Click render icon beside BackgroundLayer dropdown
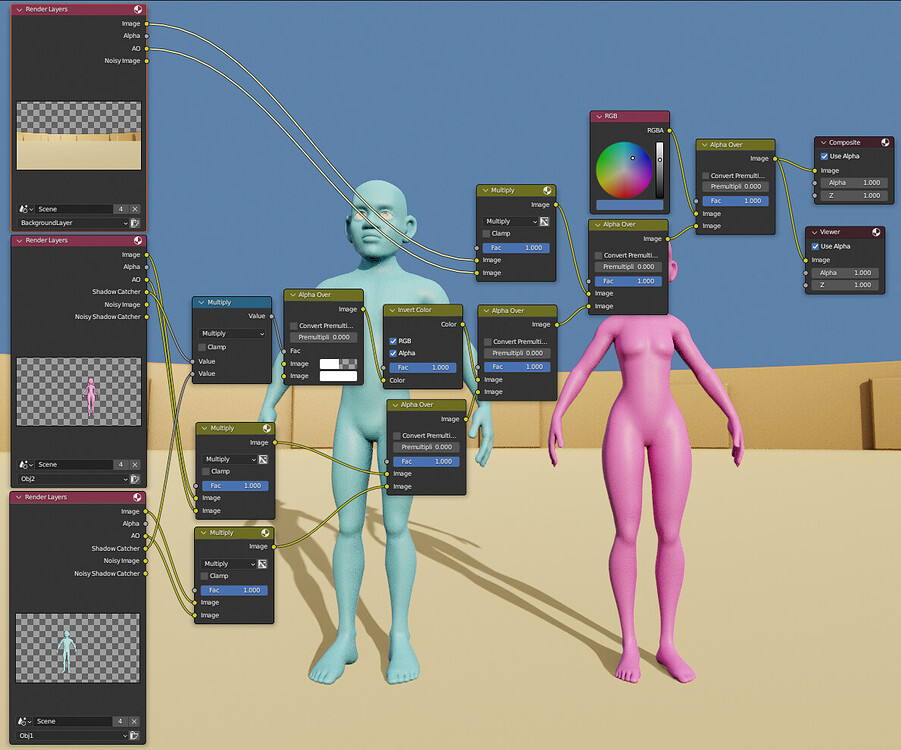The width and height of the screenshot is (901, 750). tap(135, 223)
